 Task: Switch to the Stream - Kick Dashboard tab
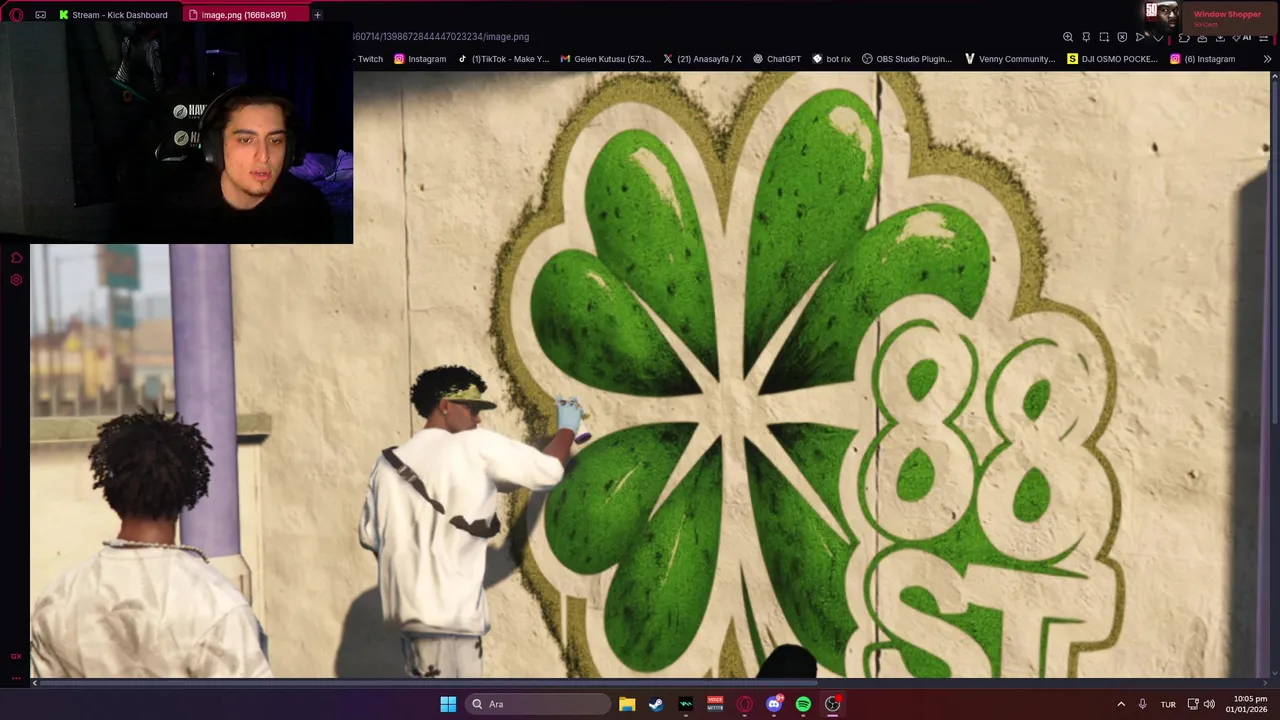[x=113, y=15]
